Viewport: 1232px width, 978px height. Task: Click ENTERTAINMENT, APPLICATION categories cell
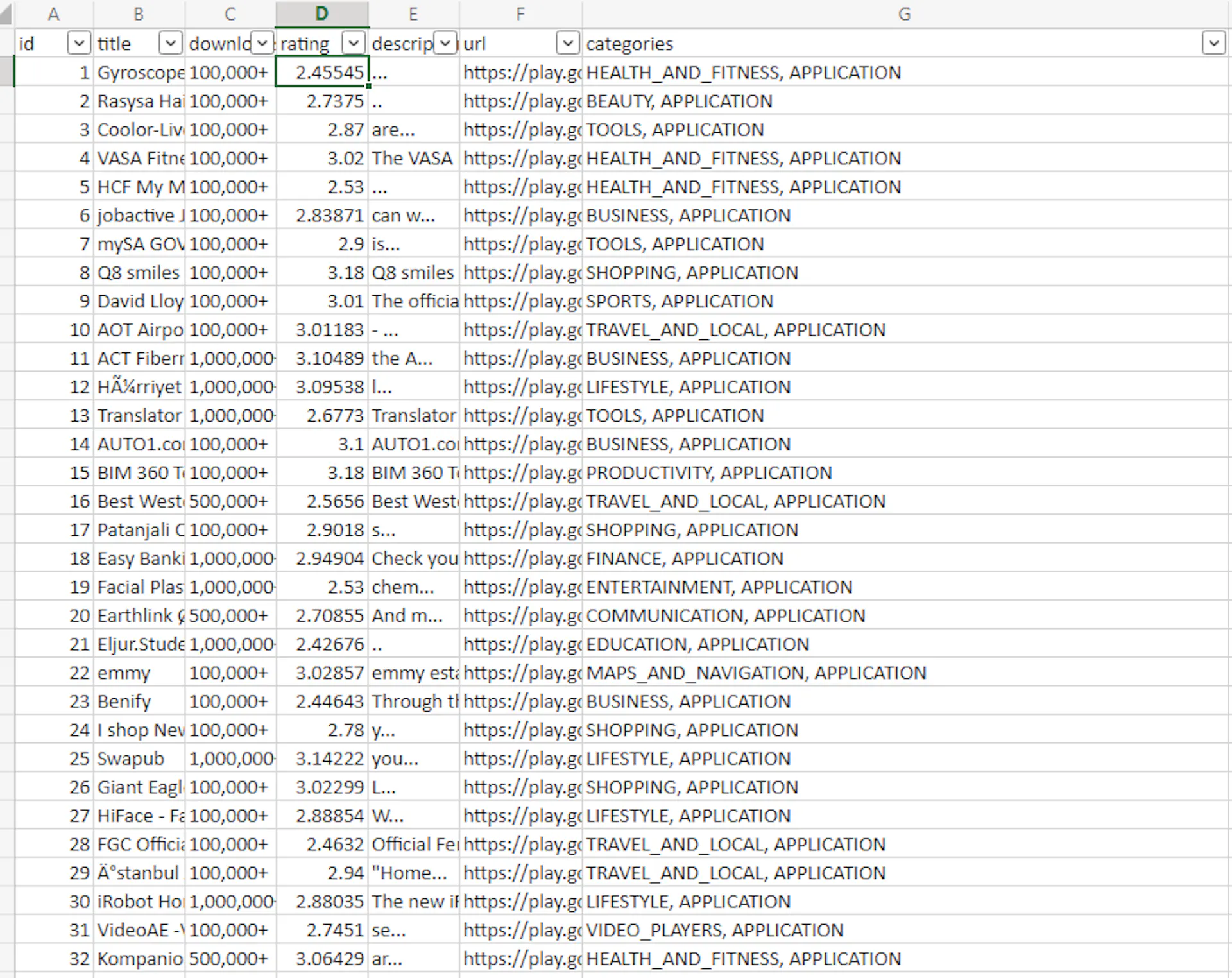click(905, 587)
